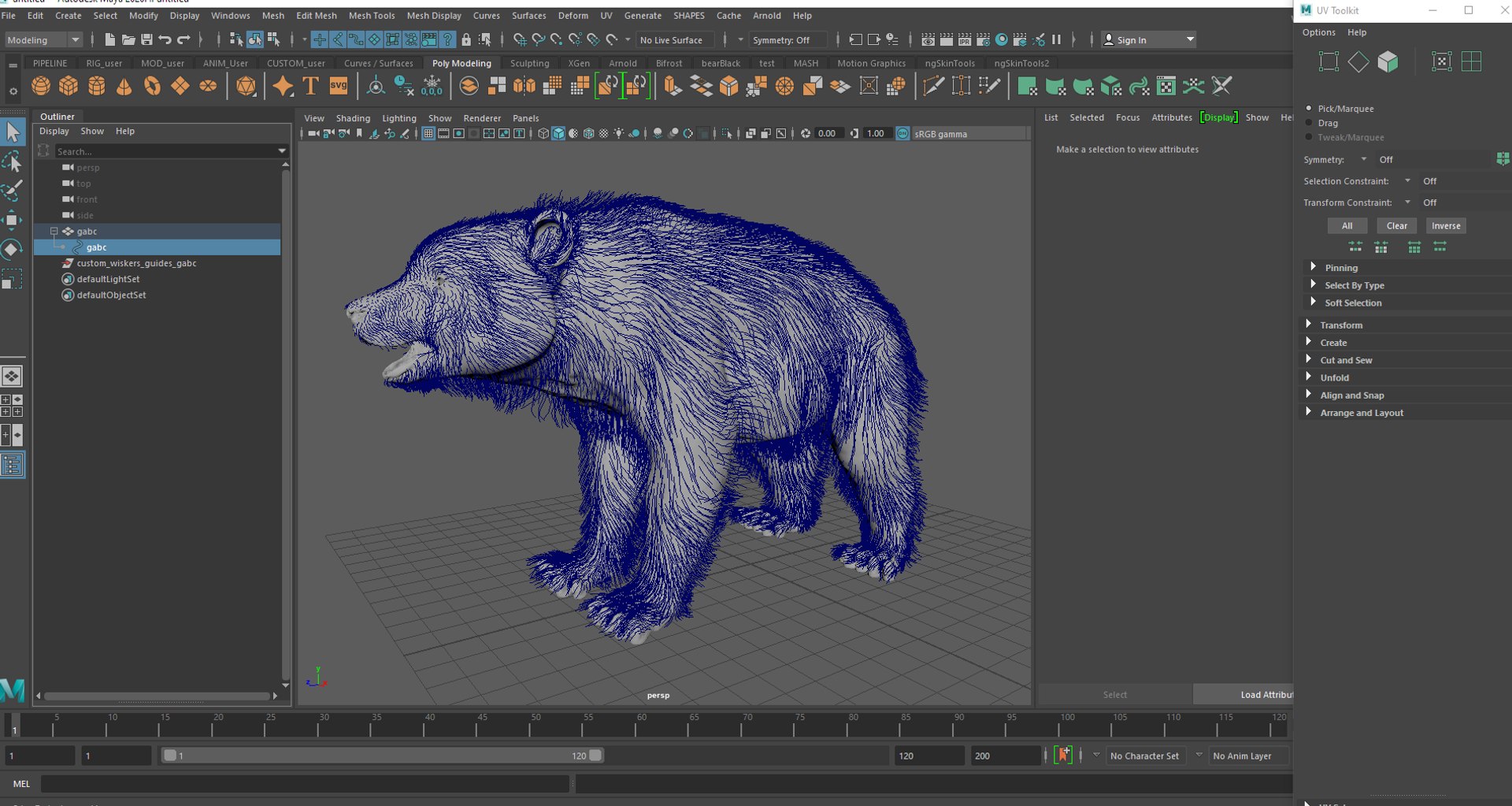Image resolution: width=1512 pixels, height=806 pixels.
Task: Activate the Rotate tool in the toolbox
Action: pos(13,250)
